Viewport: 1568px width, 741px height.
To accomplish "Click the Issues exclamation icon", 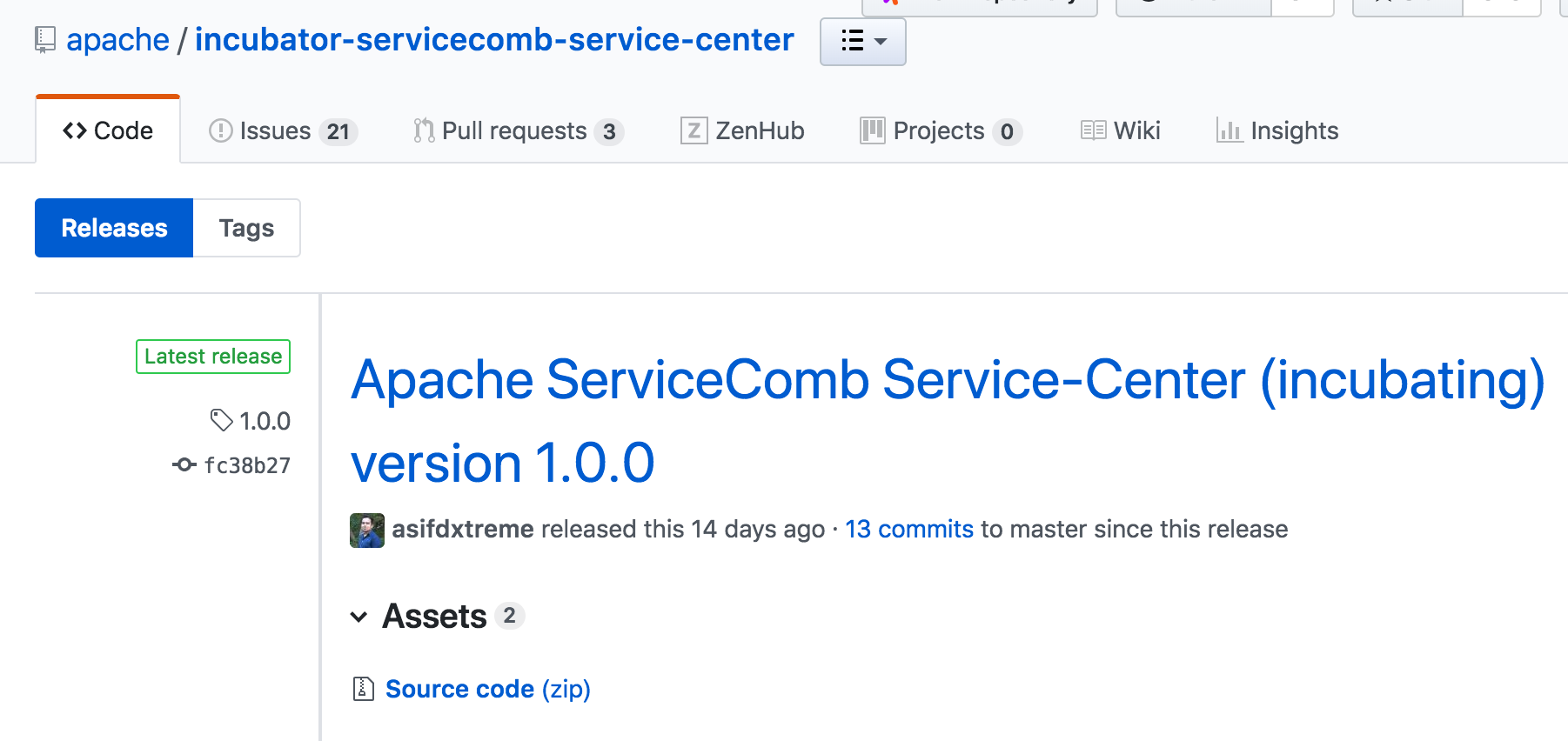I will [x=221, y=131].
